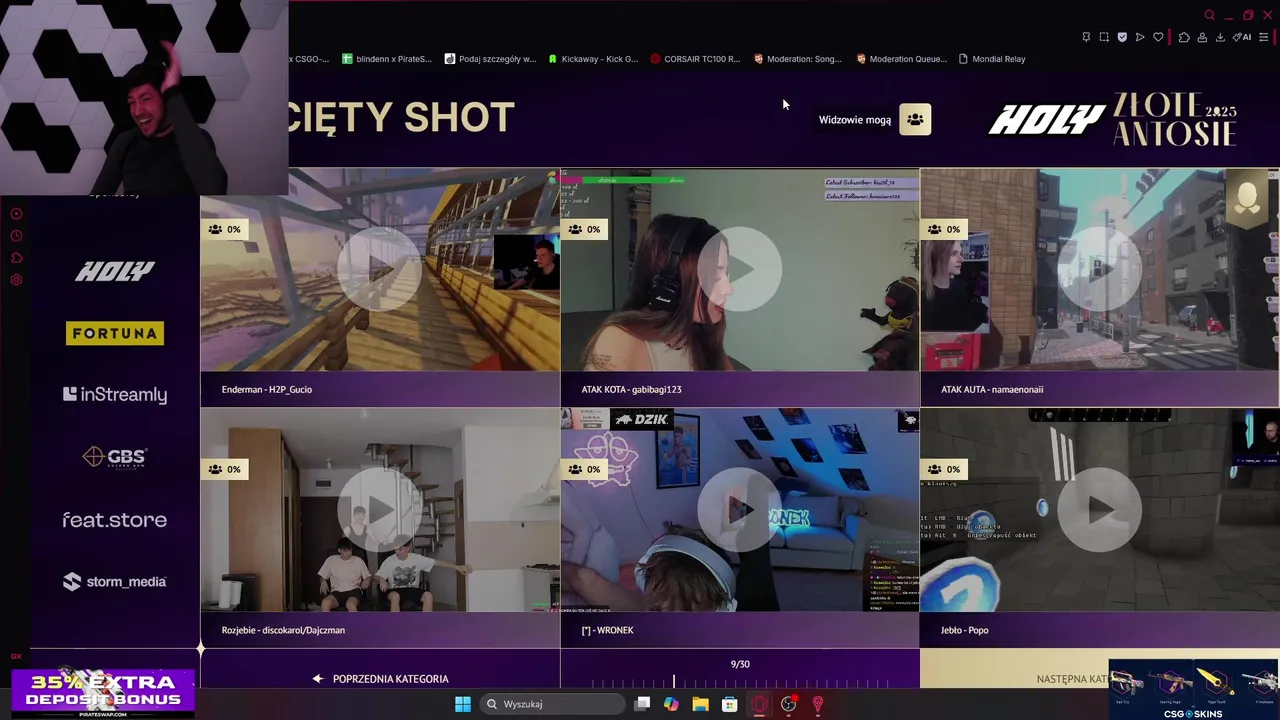Image resolution: width=1280 pixels, height=720 pixels.
Task: Click the 0% votes badge on Rozjebie clip
Action: point(225,469)
